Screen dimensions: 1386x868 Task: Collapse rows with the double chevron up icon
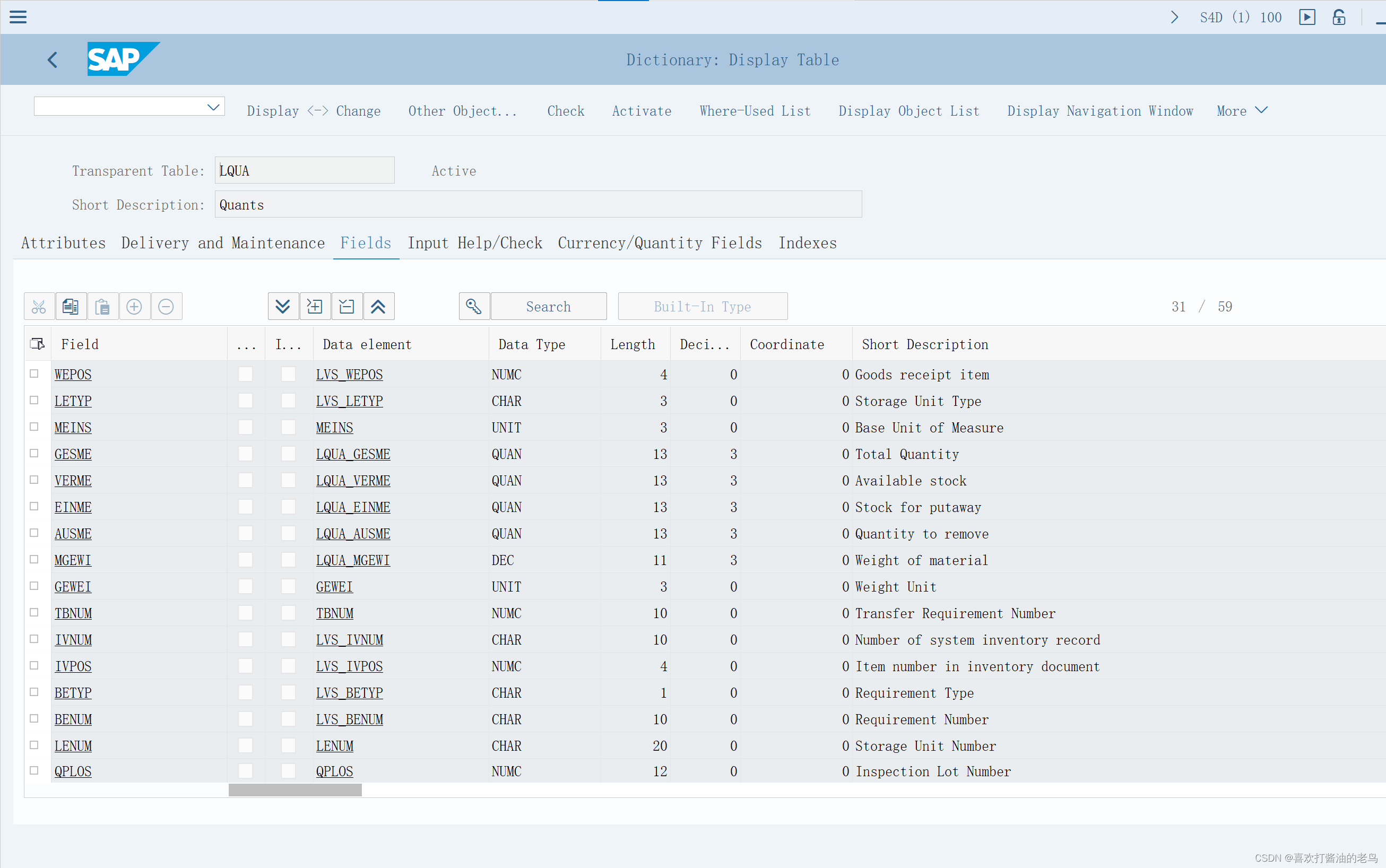click(378, 306)
